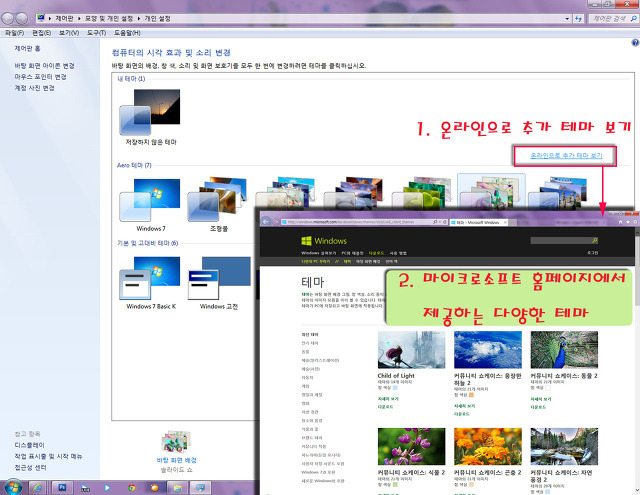The image size is (640, 495).
Task: Click the Back arrow in Control Panel window
Action: [8, 18]
